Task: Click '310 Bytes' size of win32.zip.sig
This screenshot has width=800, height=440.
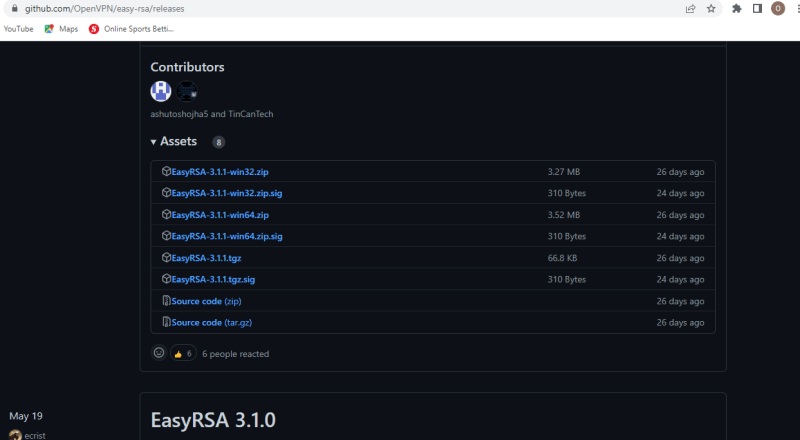Action: pos(567,193)
